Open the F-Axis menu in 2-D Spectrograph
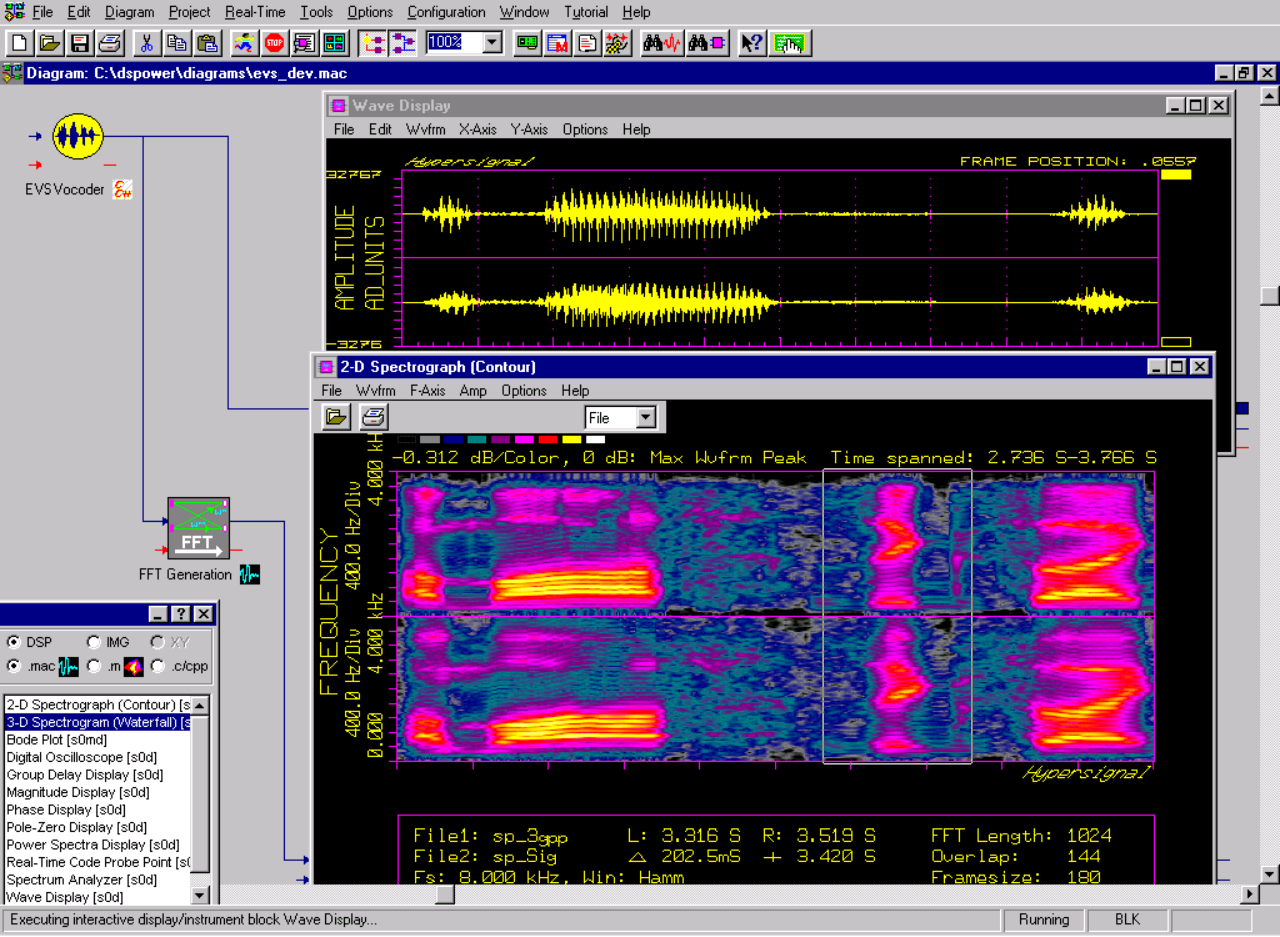The height and width of the screenshot is (937, 1280). (x=427, y=390)
